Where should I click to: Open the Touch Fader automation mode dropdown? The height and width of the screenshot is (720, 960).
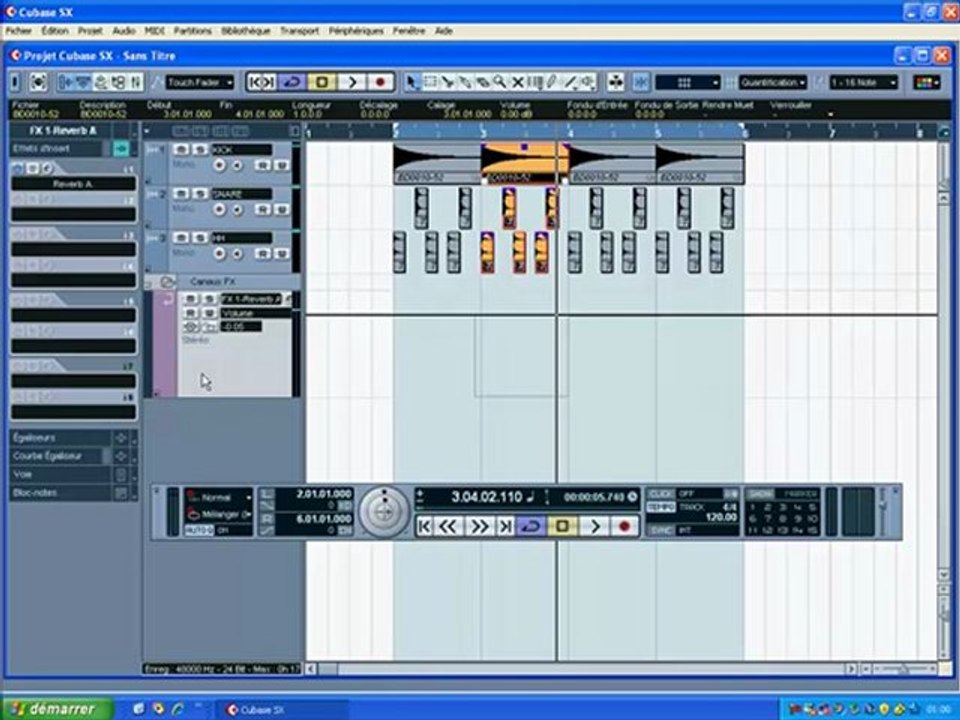pos(200,82)
